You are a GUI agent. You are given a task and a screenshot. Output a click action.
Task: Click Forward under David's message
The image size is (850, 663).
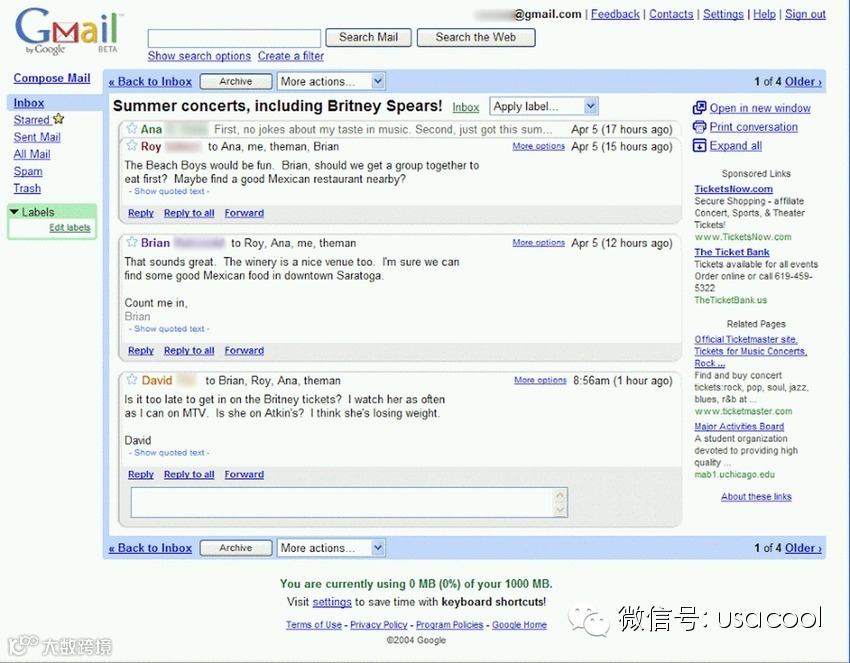[244, 474]
